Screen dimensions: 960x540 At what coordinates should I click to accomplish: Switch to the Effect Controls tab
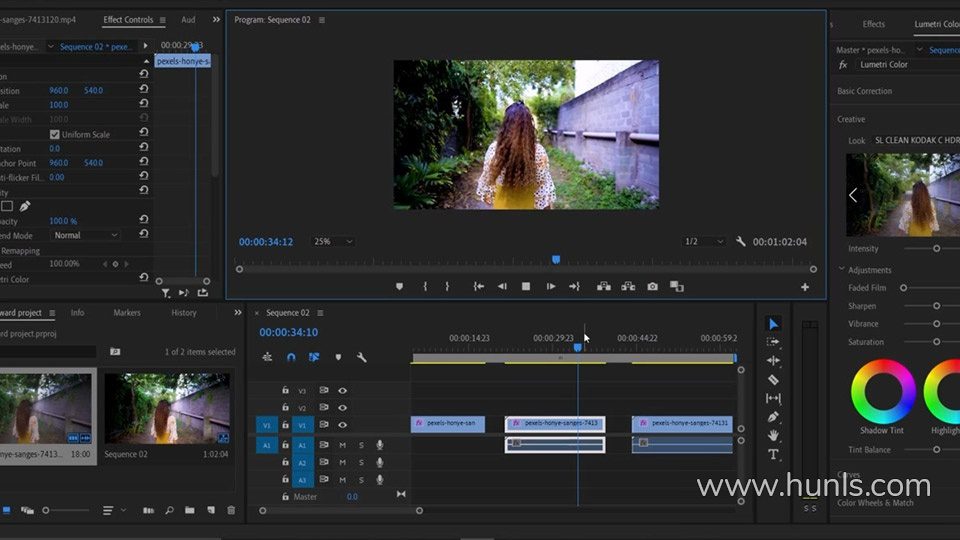pos(128,20)
